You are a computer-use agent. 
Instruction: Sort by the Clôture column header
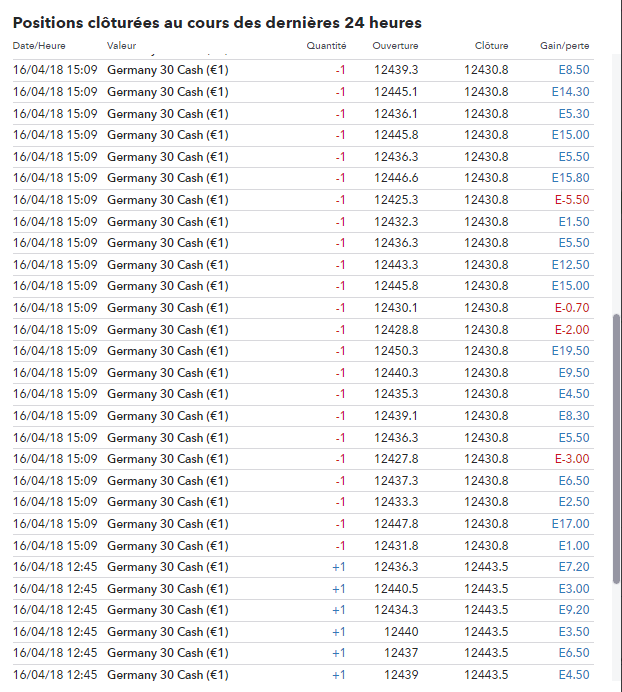[x=491, y=46]
